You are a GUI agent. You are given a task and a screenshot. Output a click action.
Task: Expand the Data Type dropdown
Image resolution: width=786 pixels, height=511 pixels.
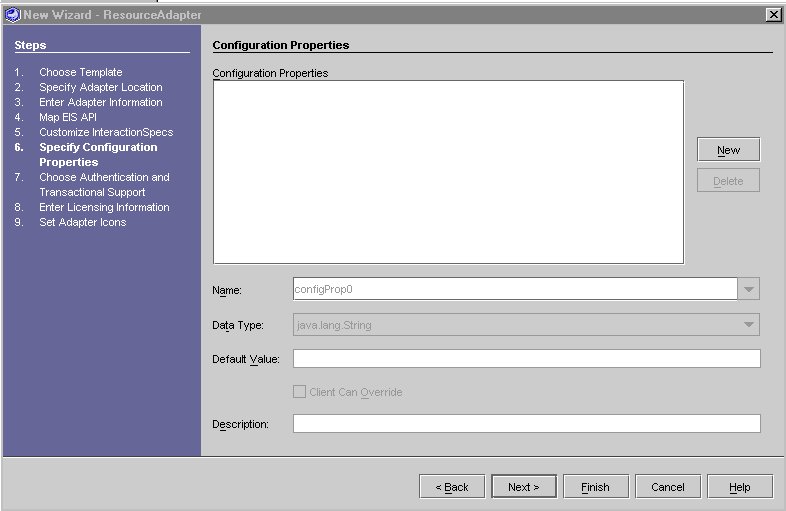[x=749, y=325]
